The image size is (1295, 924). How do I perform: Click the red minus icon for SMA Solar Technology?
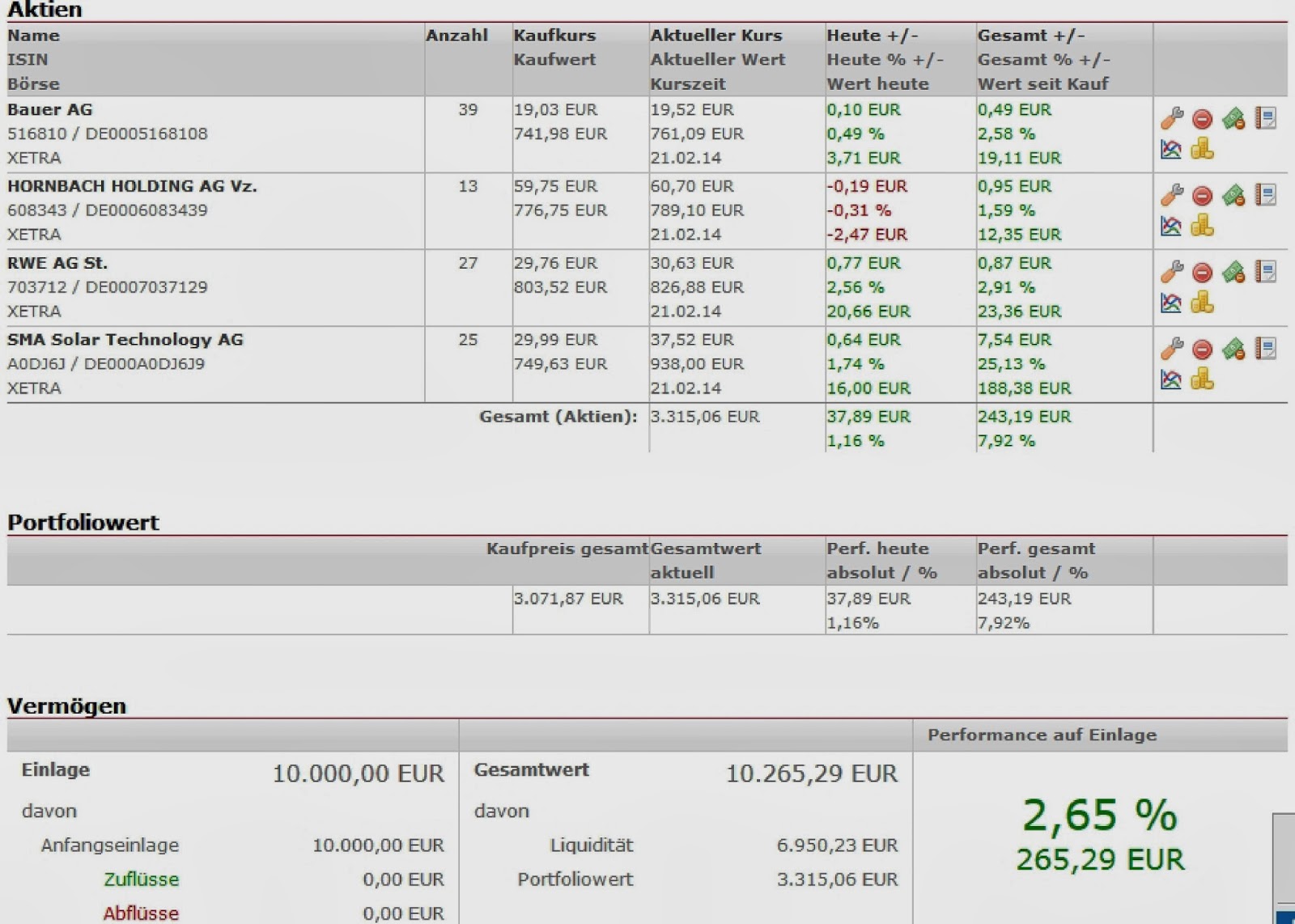click(x=1203, y=350)
